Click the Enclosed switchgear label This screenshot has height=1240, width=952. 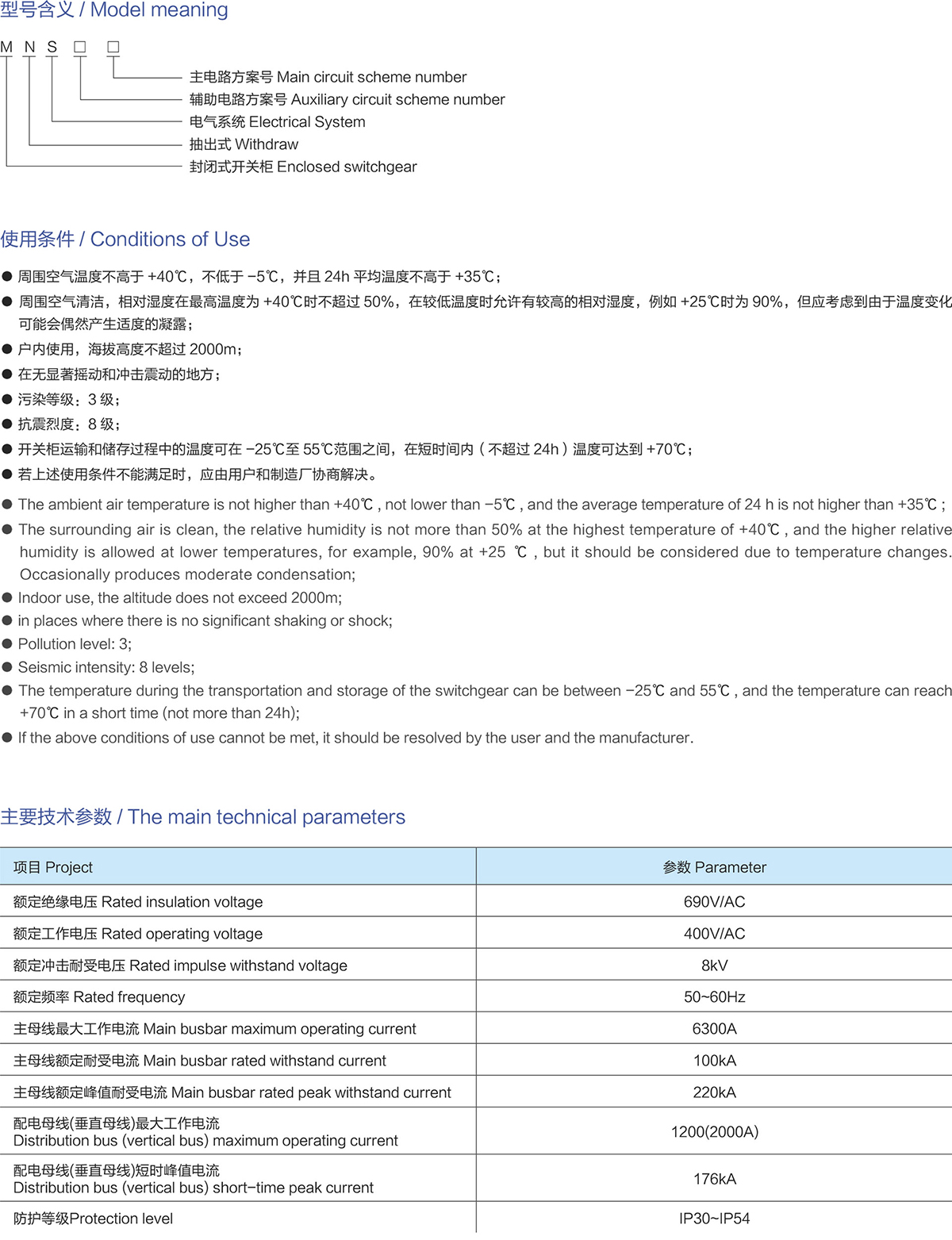point(302,167)
